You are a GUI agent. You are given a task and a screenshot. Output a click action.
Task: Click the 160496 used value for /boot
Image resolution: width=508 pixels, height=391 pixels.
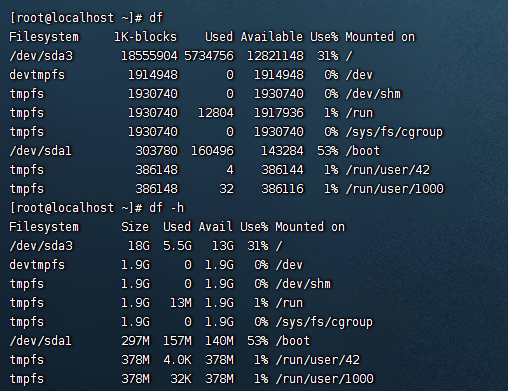point(212,151)
